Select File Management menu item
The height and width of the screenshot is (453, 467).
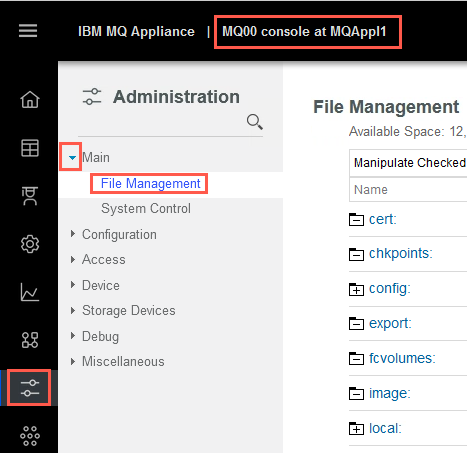click(x=151, y=183)
